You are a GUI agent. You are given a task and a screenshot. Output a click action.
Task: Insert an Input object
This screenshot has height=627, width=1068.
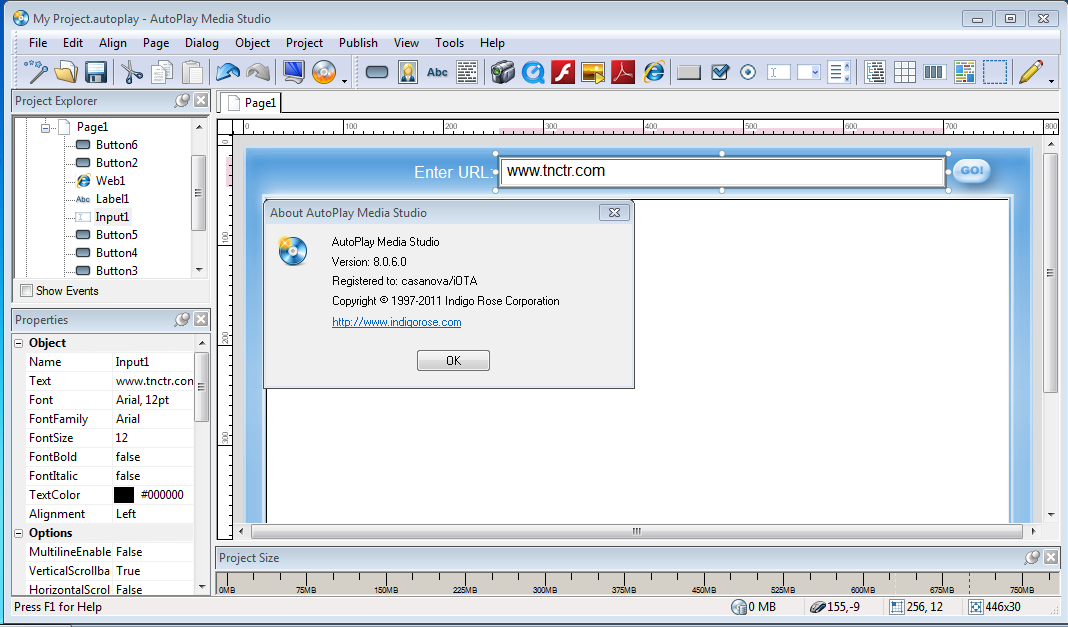(778, 71)
